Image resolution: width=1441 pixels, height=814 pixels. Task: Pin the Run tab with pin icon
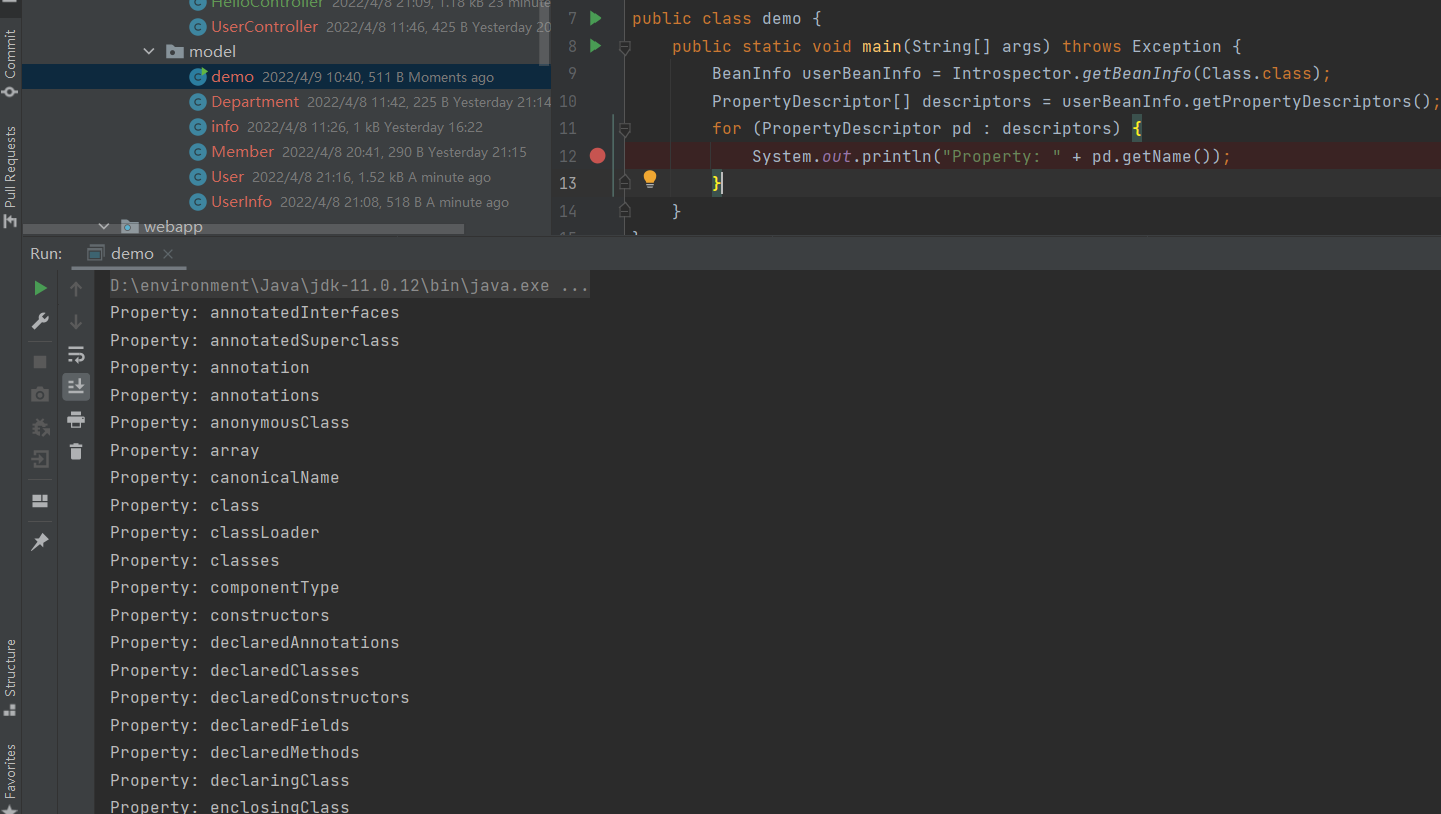[40, 541]
